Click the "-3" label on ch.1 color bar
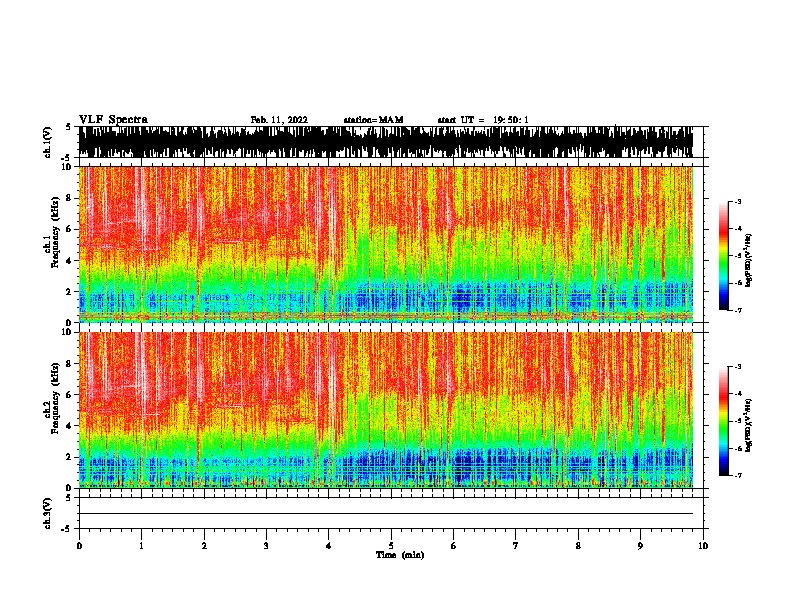792x612 pixels. tap(737, 201)
